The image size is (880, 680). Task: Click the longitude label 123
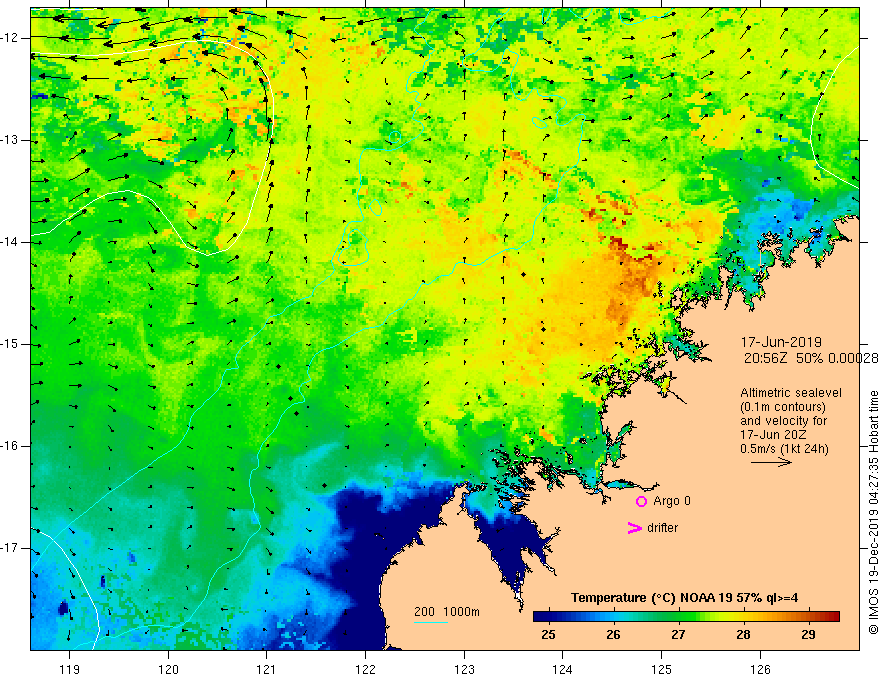coord(464,669)
